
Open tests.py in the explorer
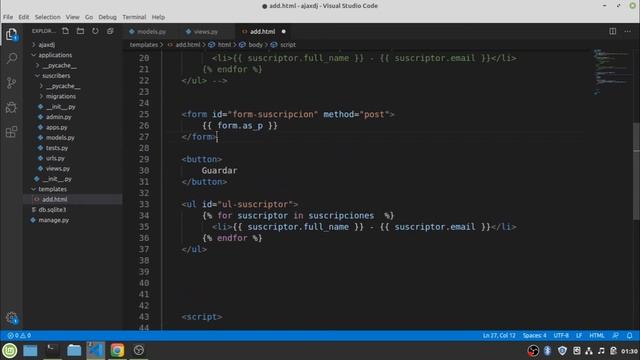coord(57,148)
